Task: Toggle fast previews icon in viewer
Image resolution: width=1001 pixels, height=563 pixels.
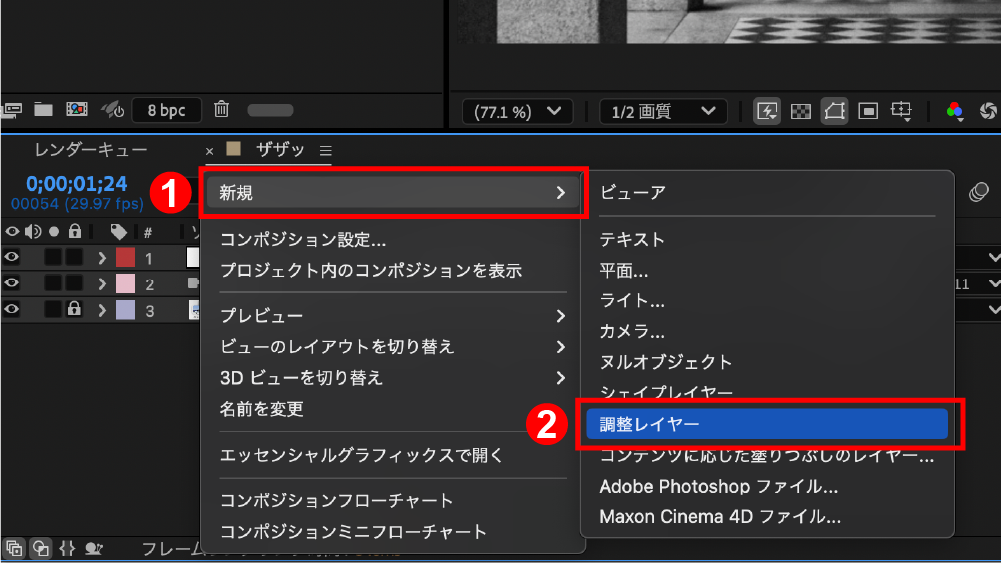Action: pos(767,111)
